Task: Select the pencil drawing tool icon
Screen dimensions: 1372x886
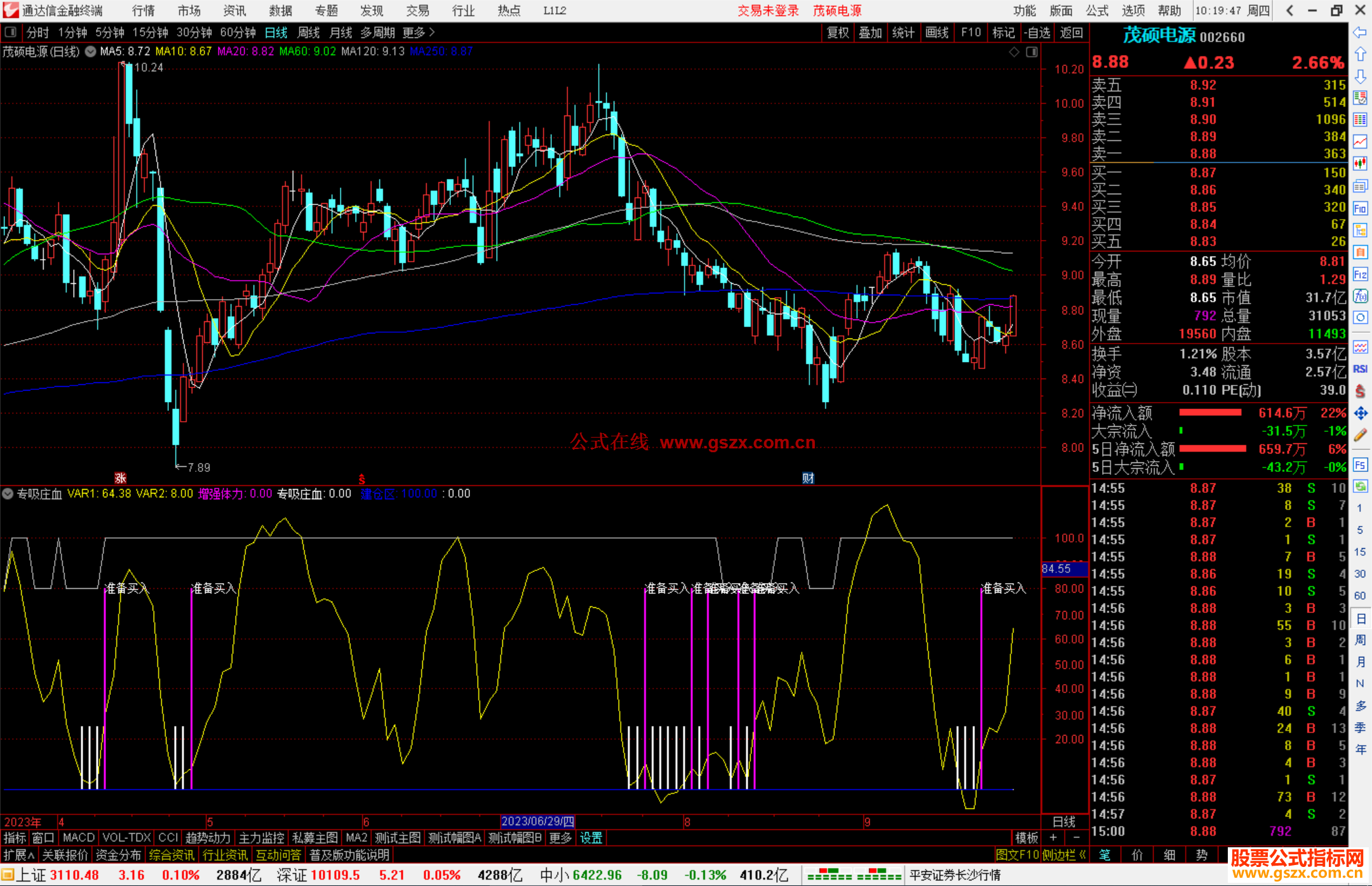Action: [1360, 435]
